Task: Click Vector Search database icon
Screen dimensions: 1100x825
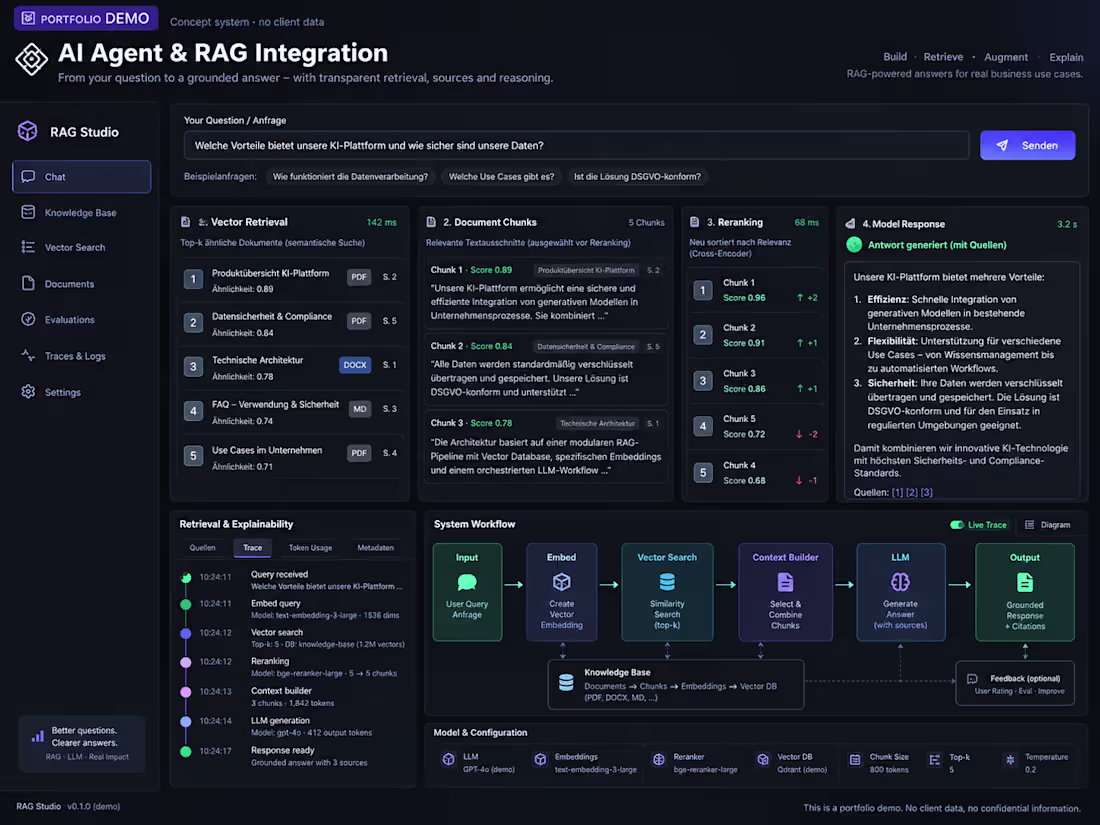Action: 667,582
